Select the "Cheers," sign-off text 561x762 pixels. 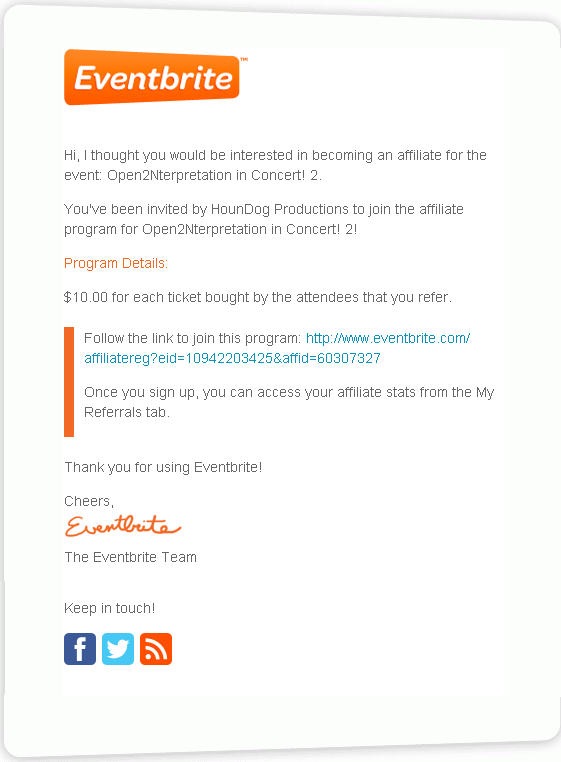point(89,502)
